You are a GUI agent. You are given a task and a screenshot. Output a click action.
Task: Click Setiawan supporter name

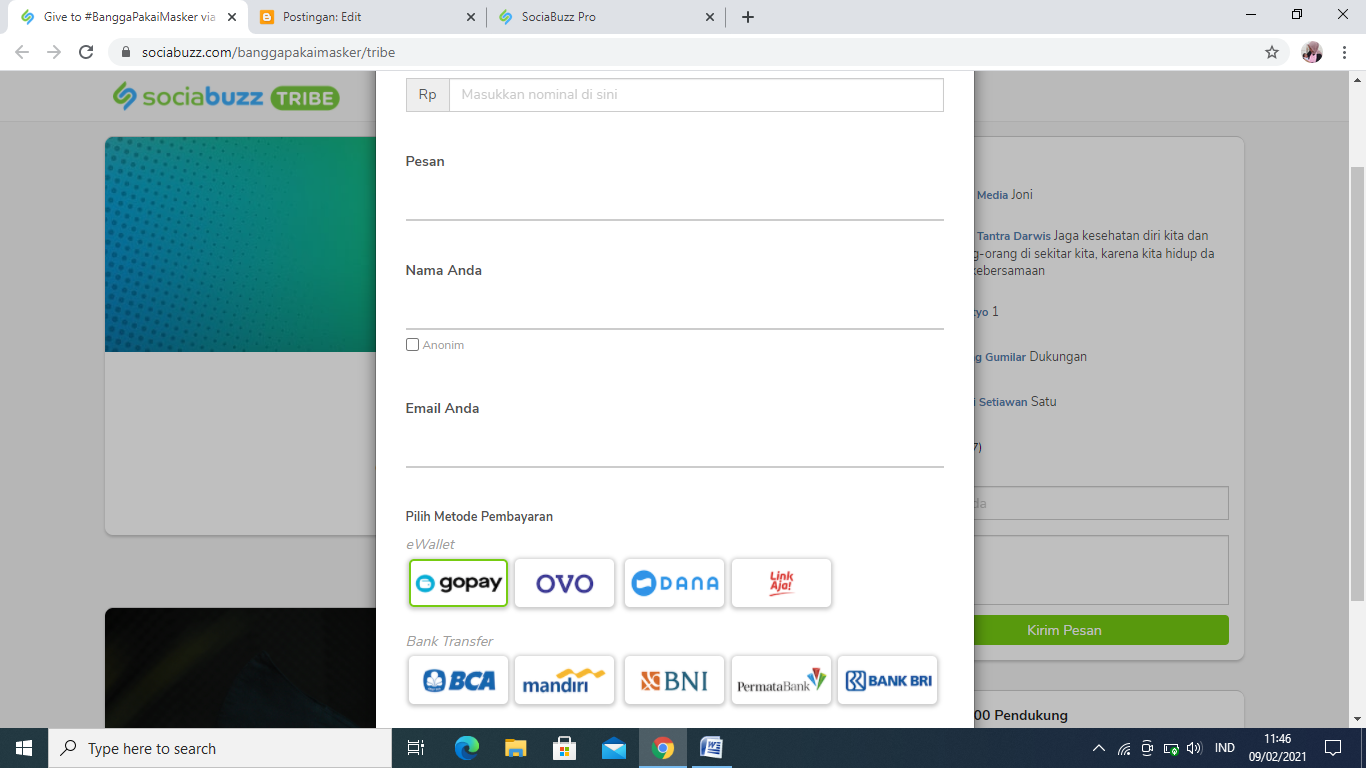[x=1003, y=402]
